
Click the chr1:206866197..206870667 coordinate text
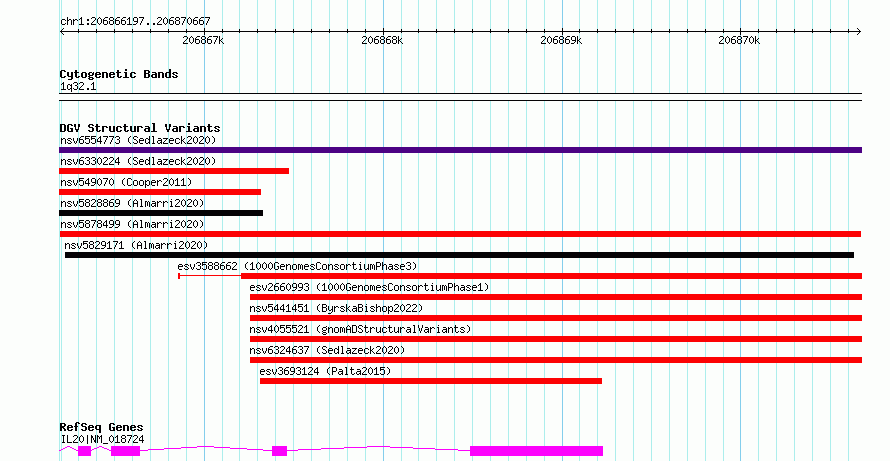pyautogui.click(x=135, y=22)
